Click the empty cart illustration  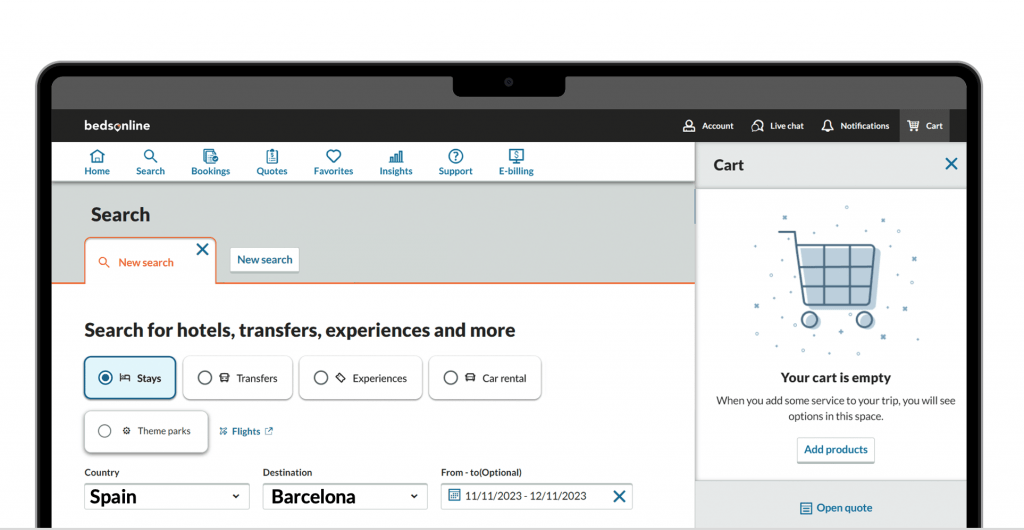click(x=837, y=279)
